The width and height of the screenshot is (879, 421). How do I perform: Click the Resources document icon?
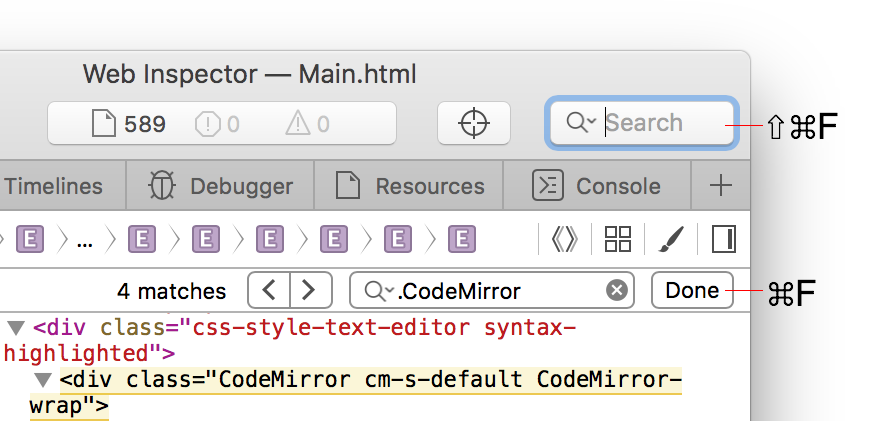348,186
